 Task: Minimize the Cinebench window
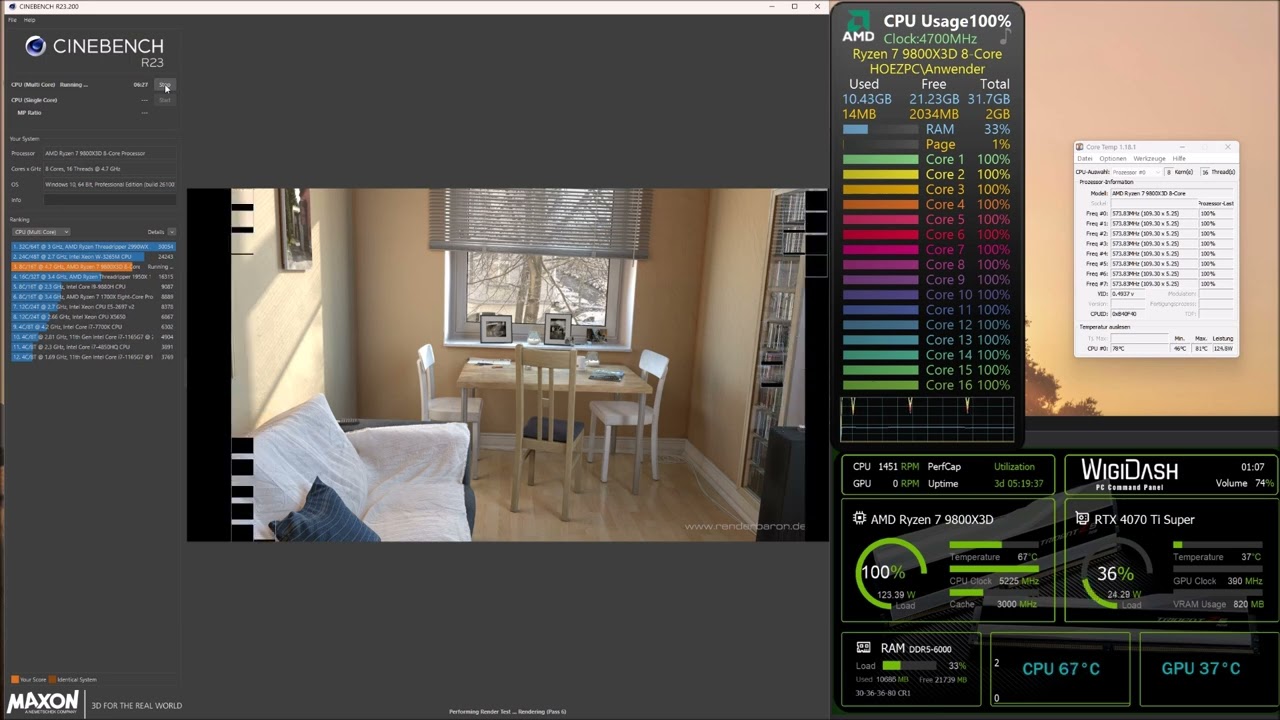(x=773, y=6)
